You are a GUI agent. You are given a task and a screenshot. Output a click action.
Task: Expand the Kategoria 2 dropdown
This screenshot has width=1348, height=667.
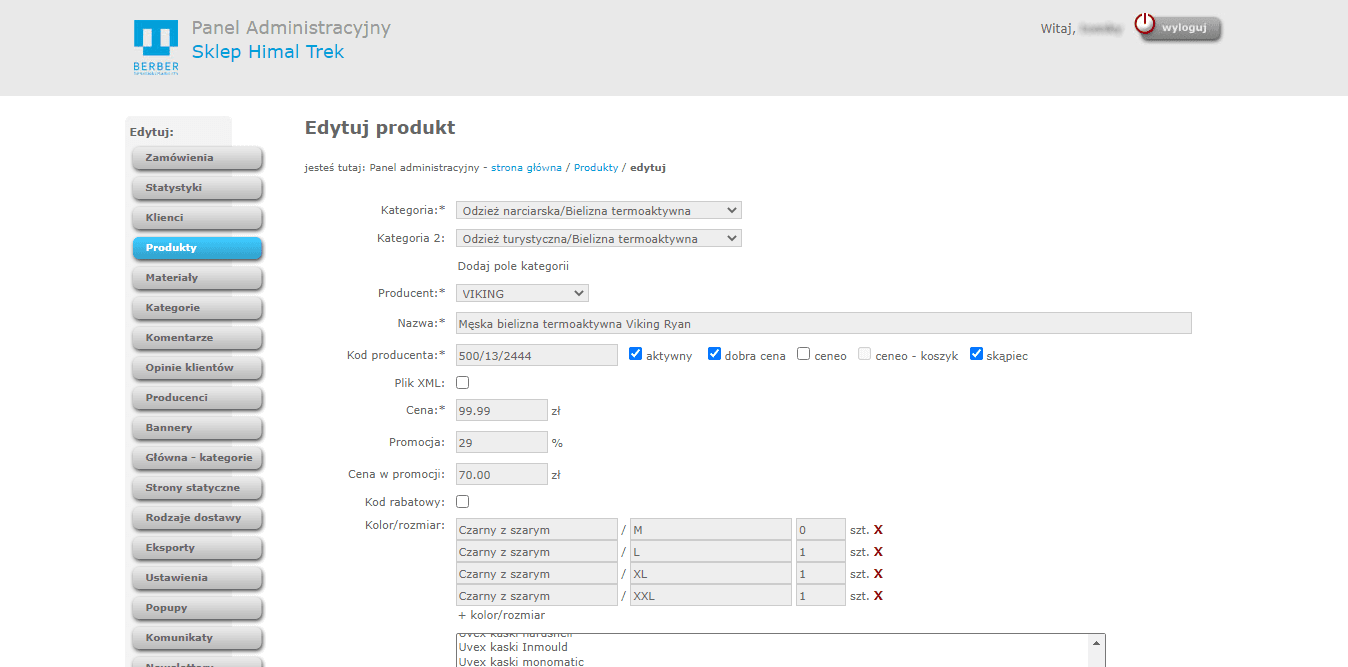598,238
